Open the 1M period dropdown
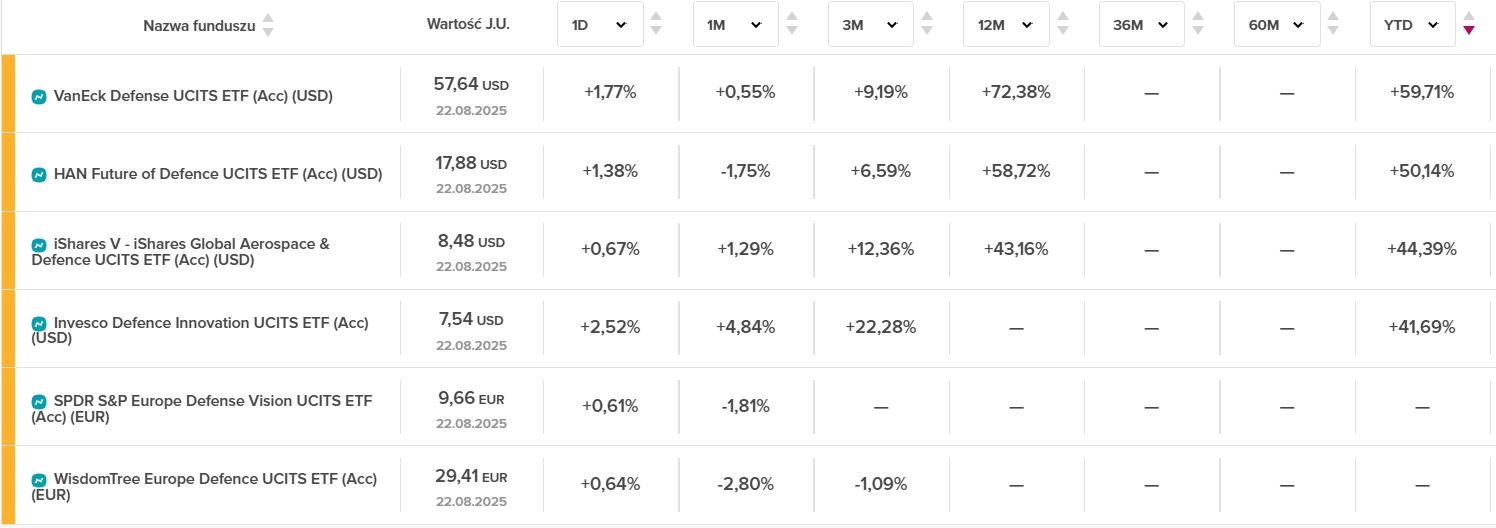This screenshot has width=1496, height=528. [735, 25]
